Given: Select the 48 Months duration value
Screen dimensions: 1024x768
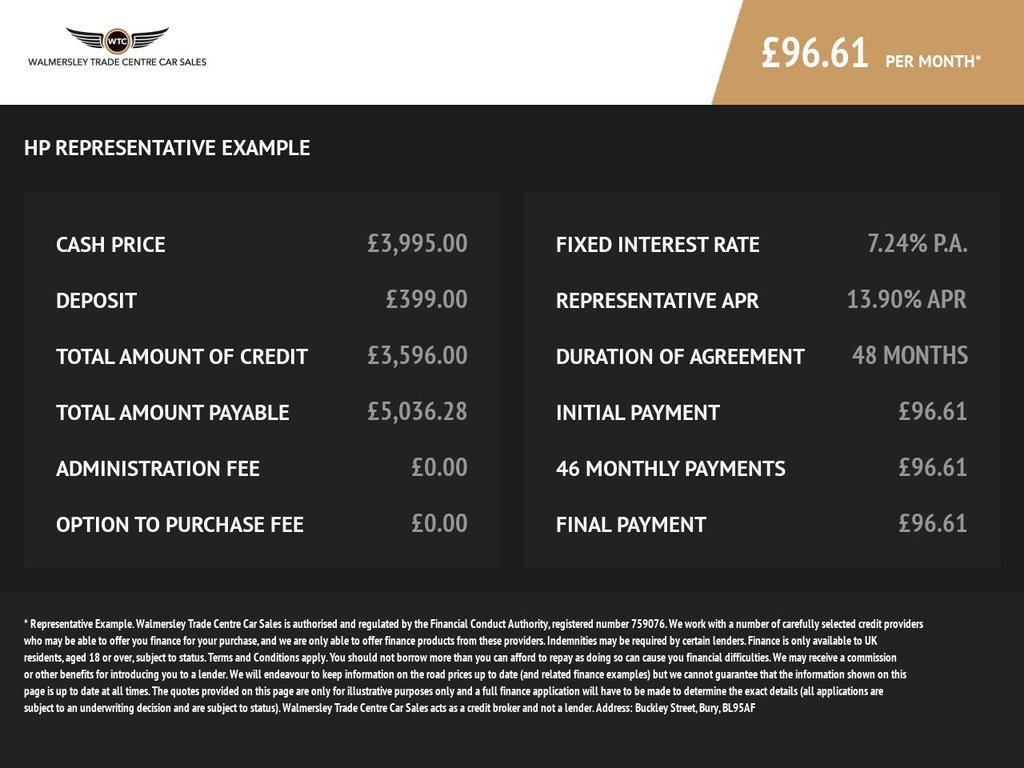Looking at the screenshot, I should click(x=910, y=355).
